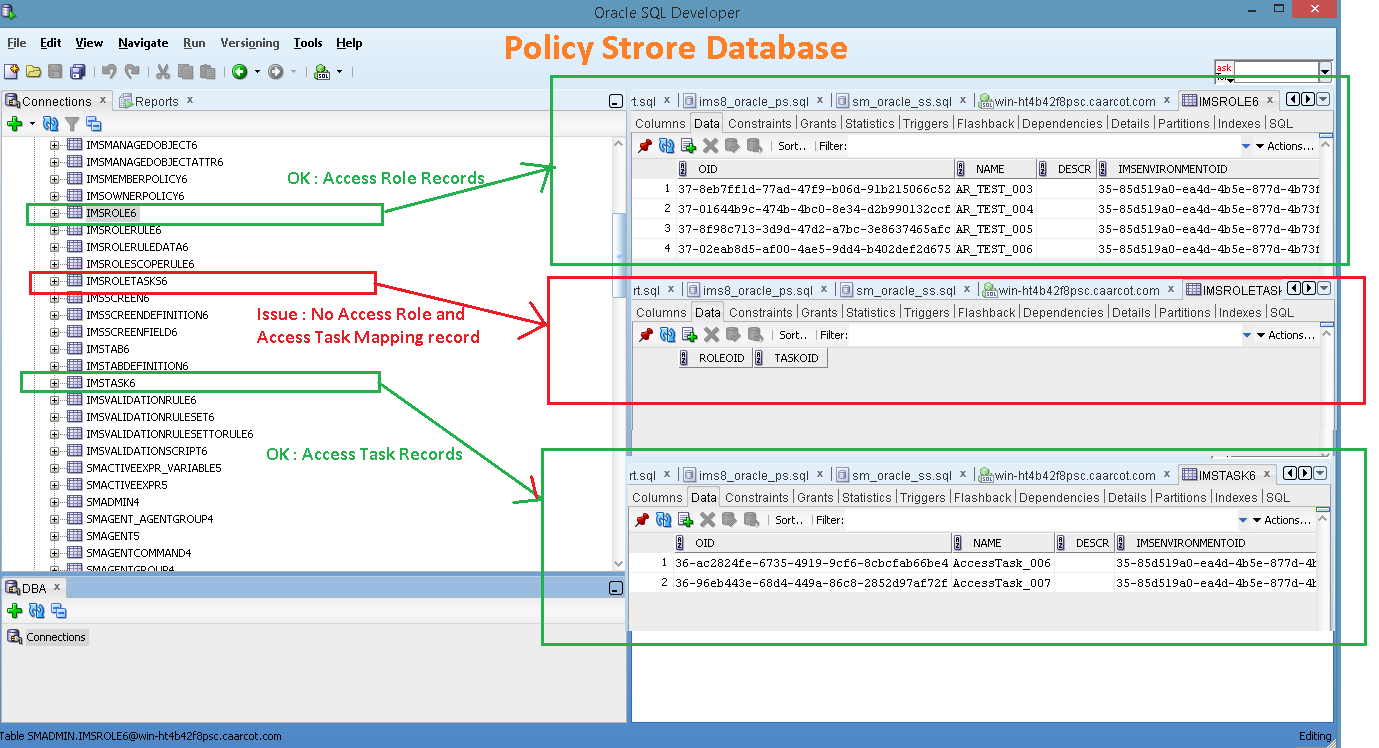1379x748 pixels.
Task: Insert a new row in IMSROLE6 grid
Action: click(687, 146)
